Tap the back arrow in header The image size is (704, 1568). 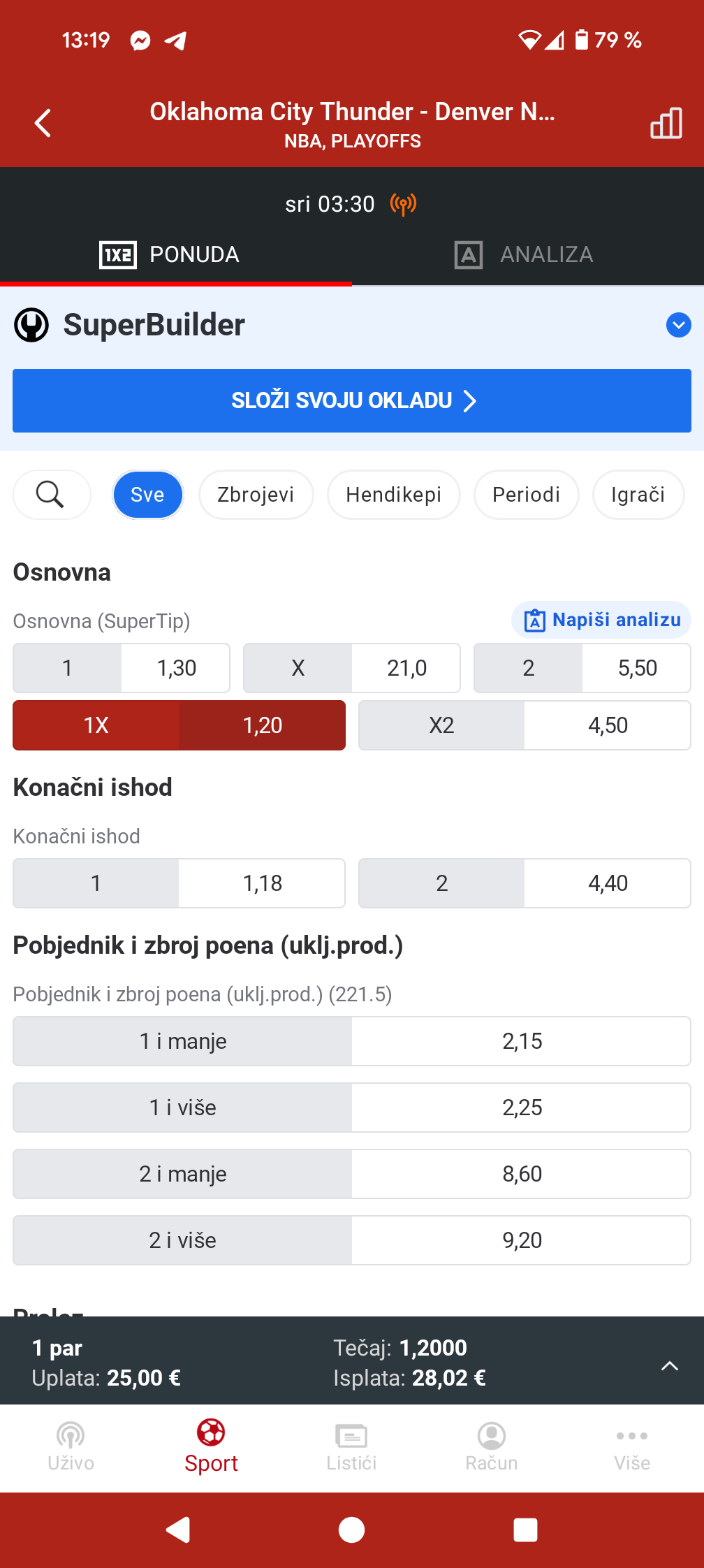(x=43, y=123)
